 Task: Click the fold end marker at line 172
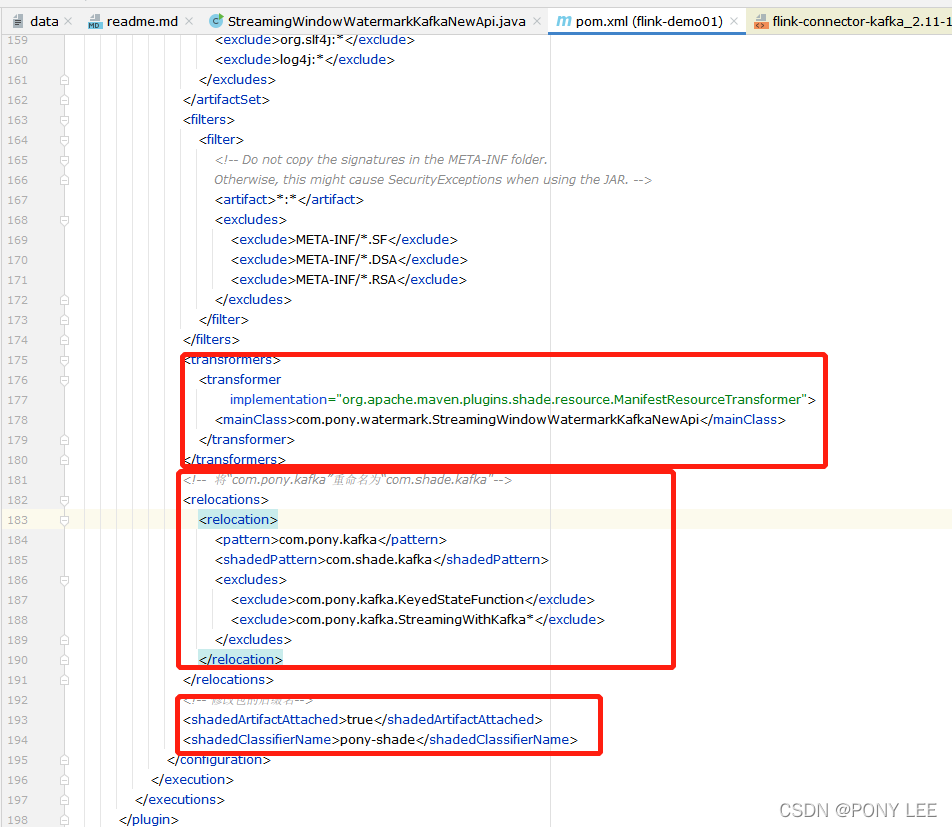click(x=64, y=300)
